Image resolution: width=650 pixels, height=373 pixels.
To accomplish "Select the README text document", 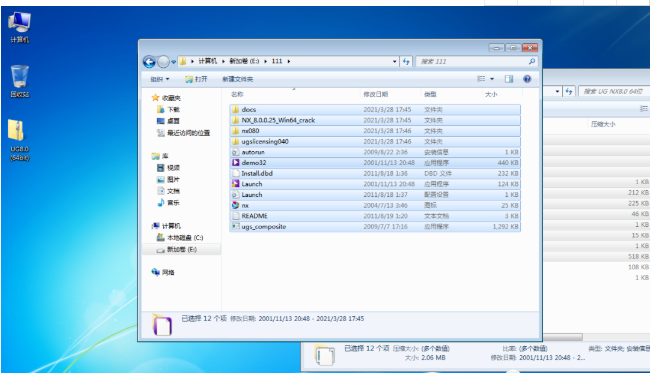I will (x=375, y=216).
